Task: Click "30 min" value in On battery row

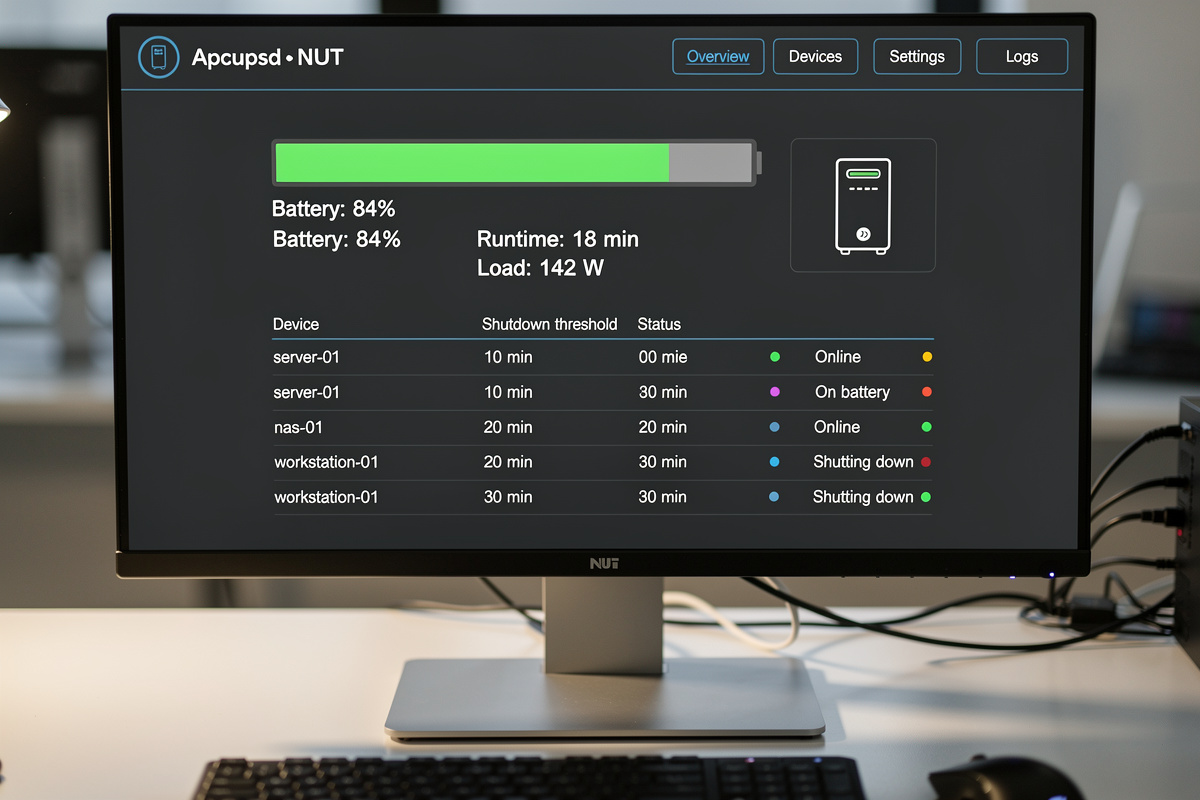Action: (663, 392)
